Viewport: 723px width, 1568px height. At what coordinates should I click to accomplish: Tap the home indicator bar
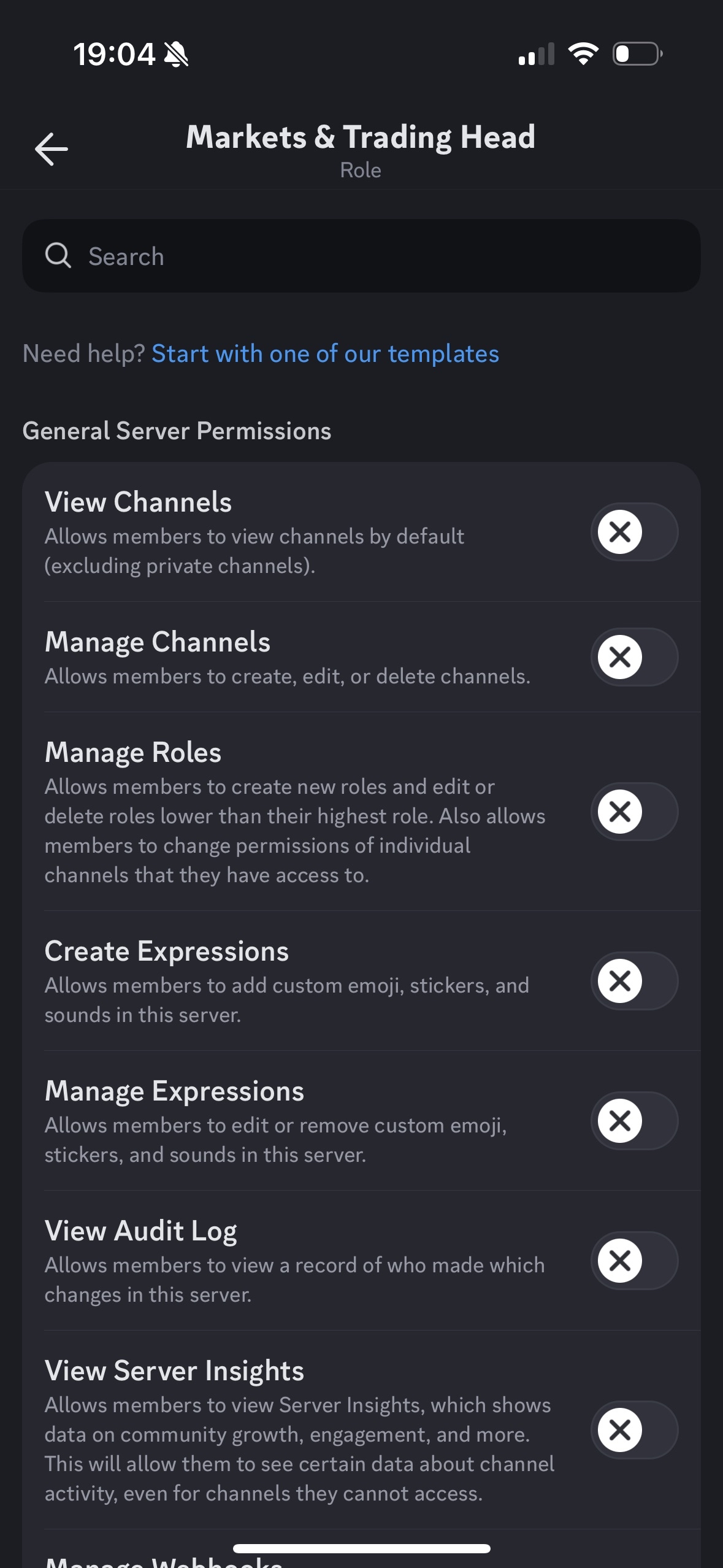(361, 1548)
